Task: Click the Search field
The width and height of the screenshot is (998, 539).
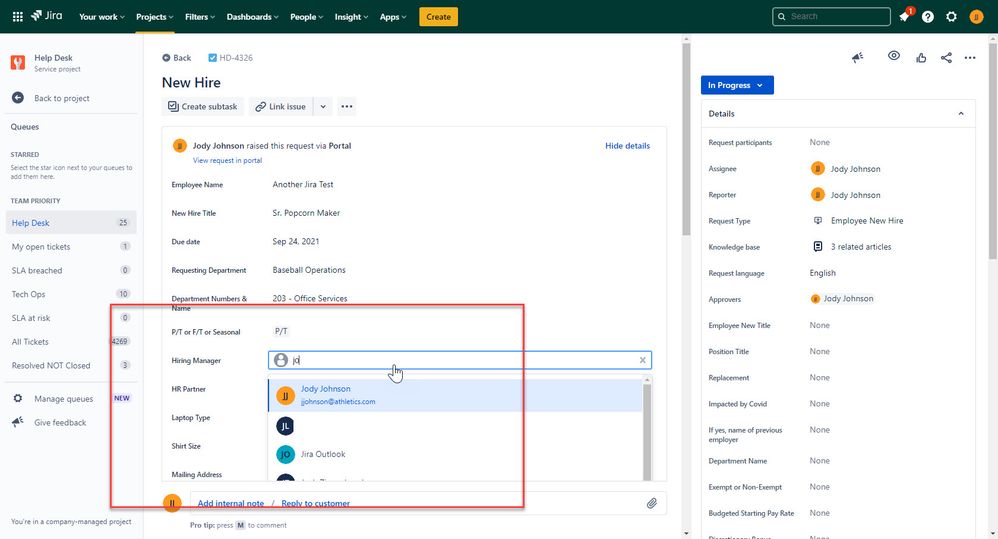Action: (x=831, y=17)
